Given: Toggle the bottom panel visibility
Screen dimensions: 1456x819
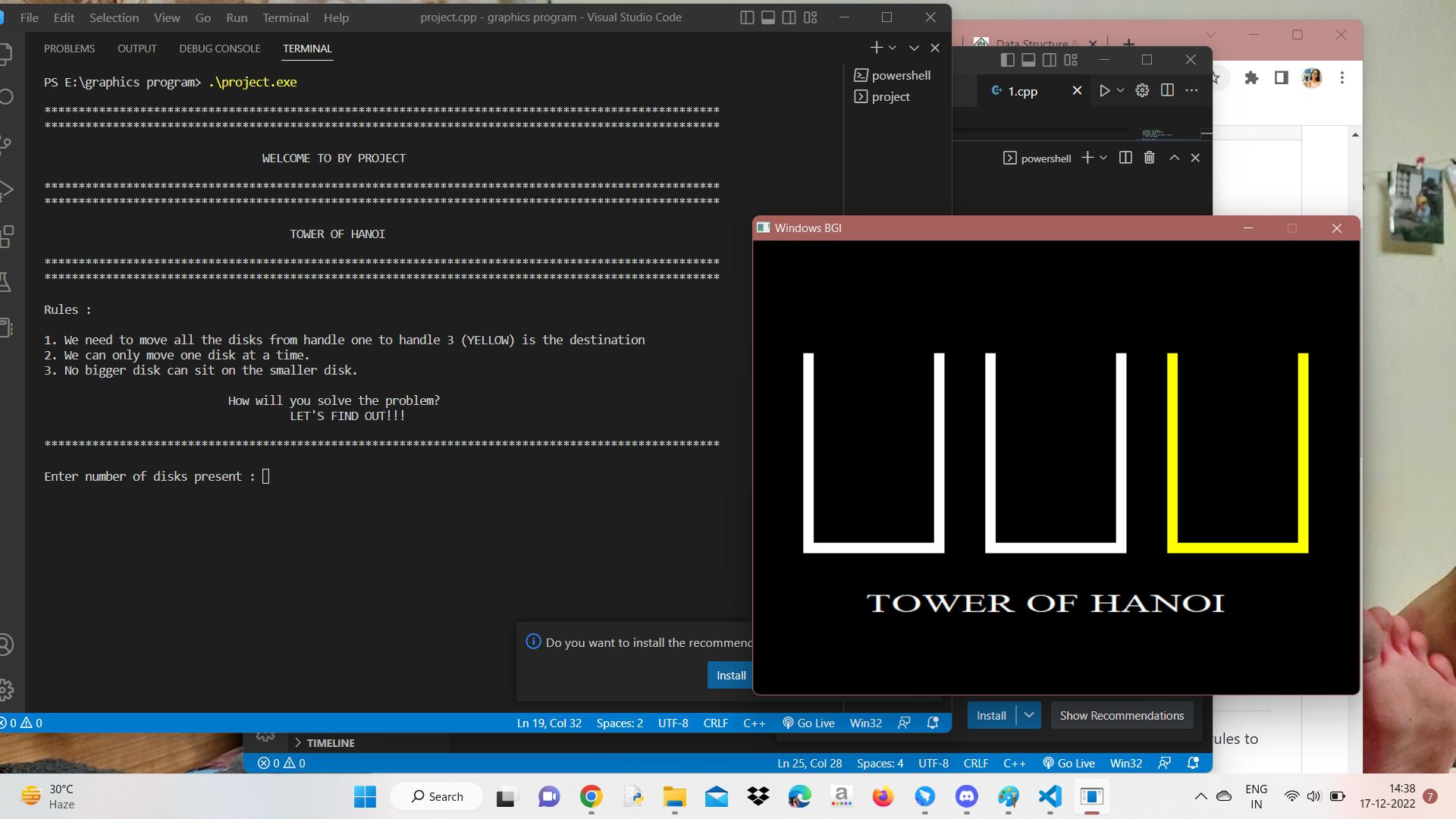Looking at the screenshot, I should point(768,17).
